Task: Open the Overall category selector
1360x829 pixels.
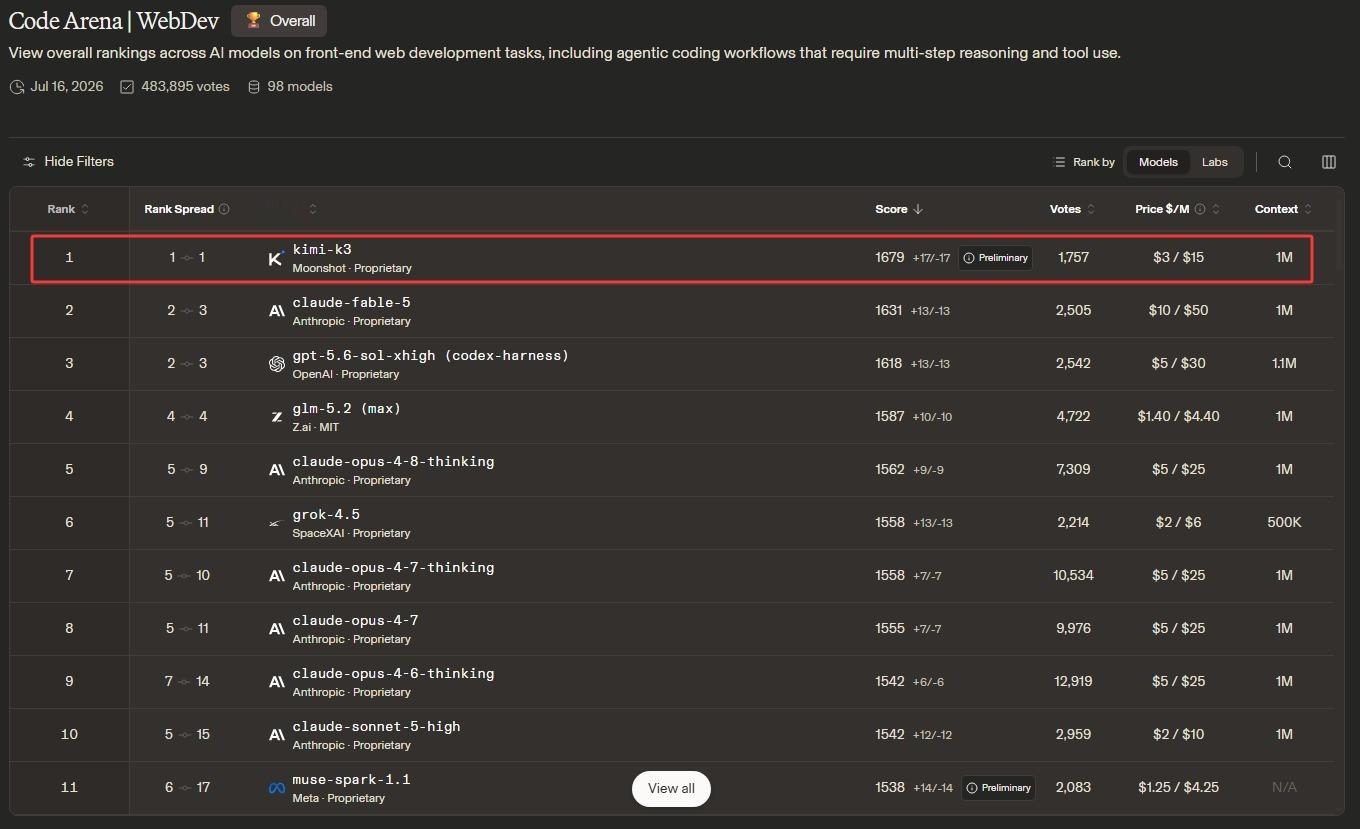Action: click(x=279, y=20)
